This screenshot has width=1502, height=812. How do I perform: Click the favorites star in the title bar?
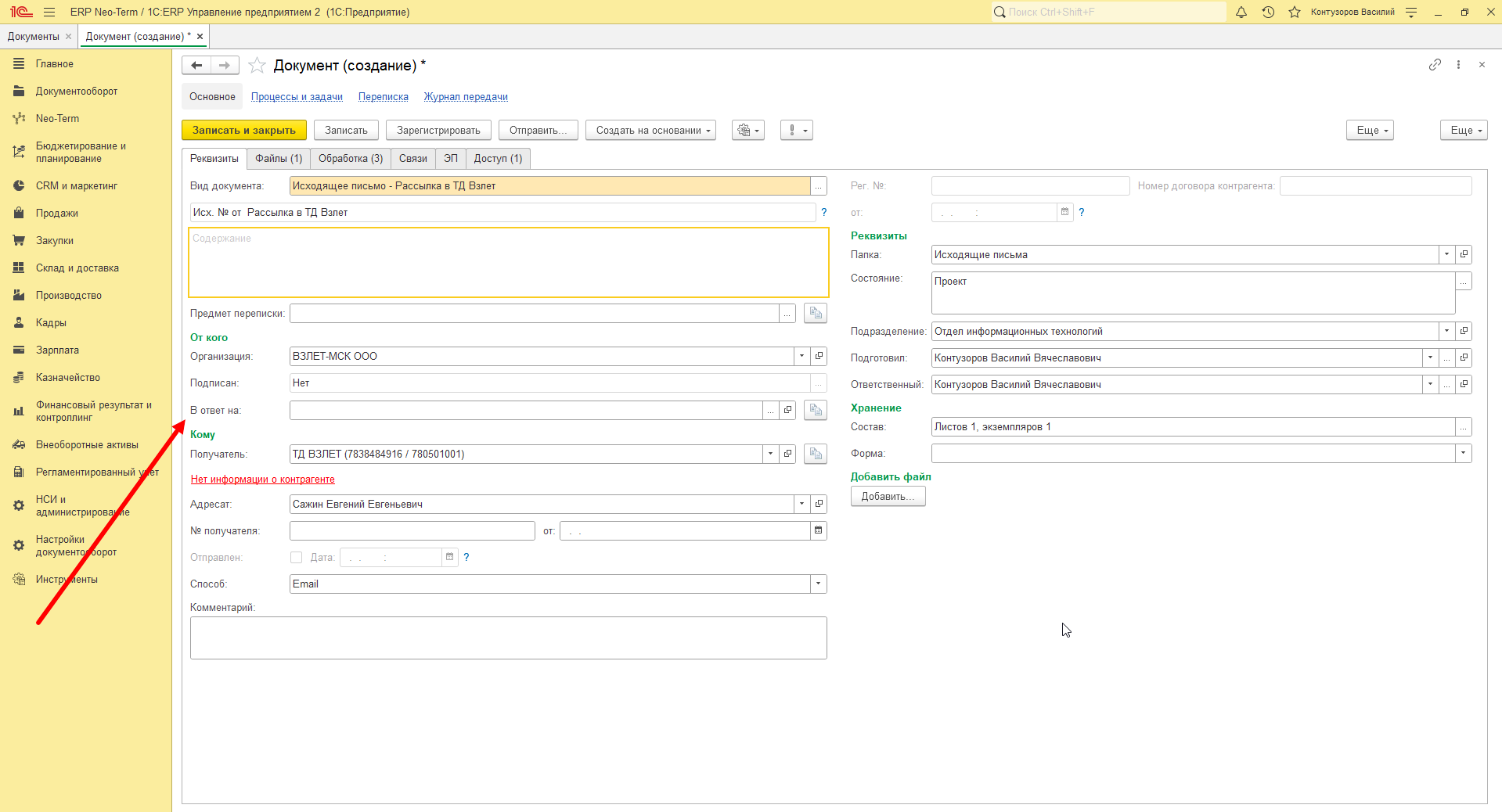click(1295, 12)
